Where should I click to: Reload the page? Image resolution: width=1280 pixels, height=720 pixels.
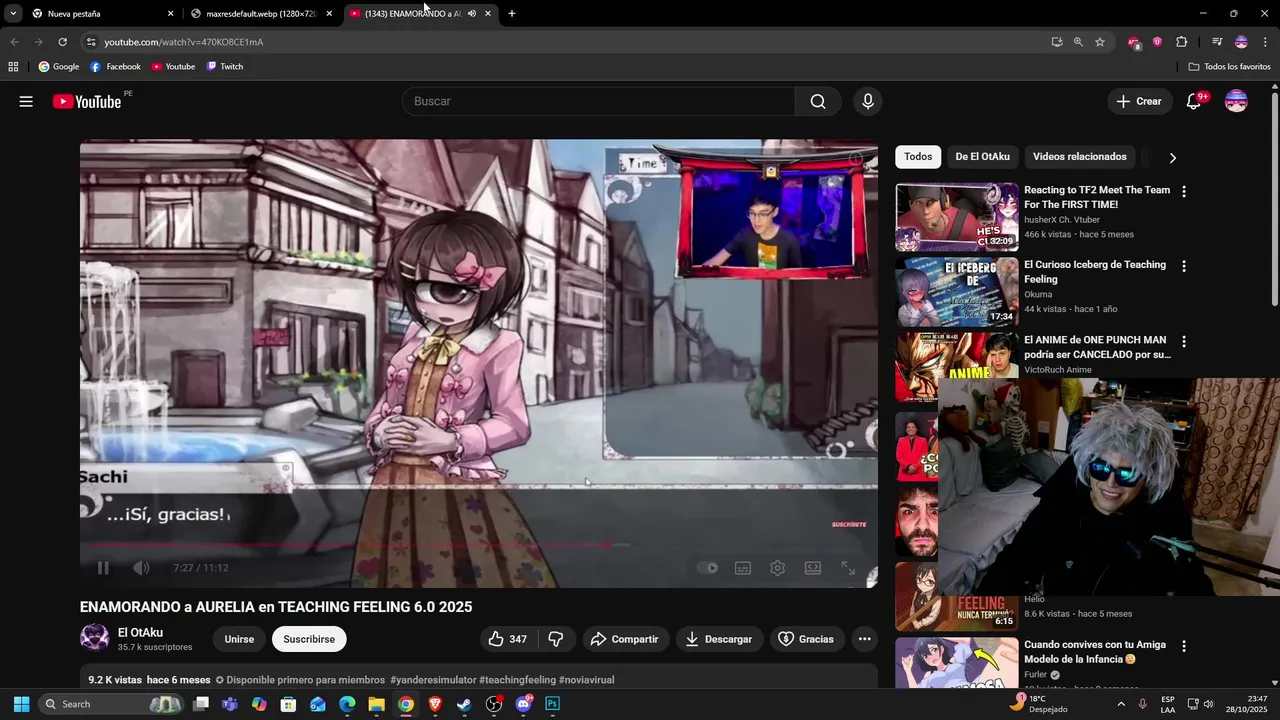[x=62, y=42]
